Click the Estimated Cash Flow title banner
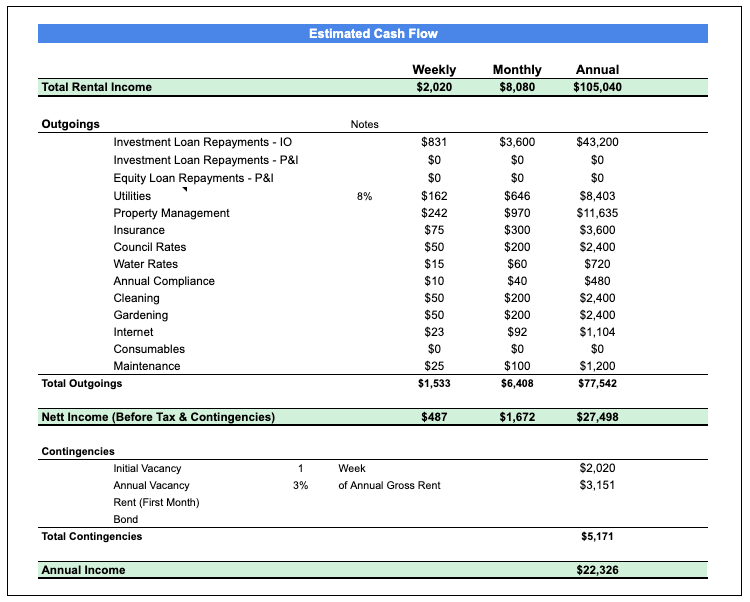Viewport: 750px width, 602px height. [373, 33]
